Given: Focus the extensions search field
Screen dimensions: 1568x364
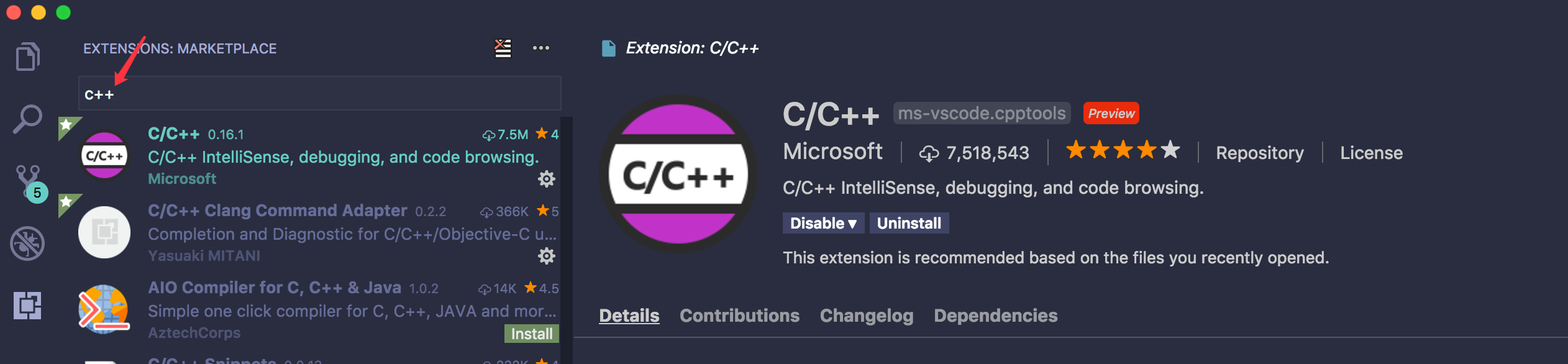Looking at the screenshot, I should point(320,94).
